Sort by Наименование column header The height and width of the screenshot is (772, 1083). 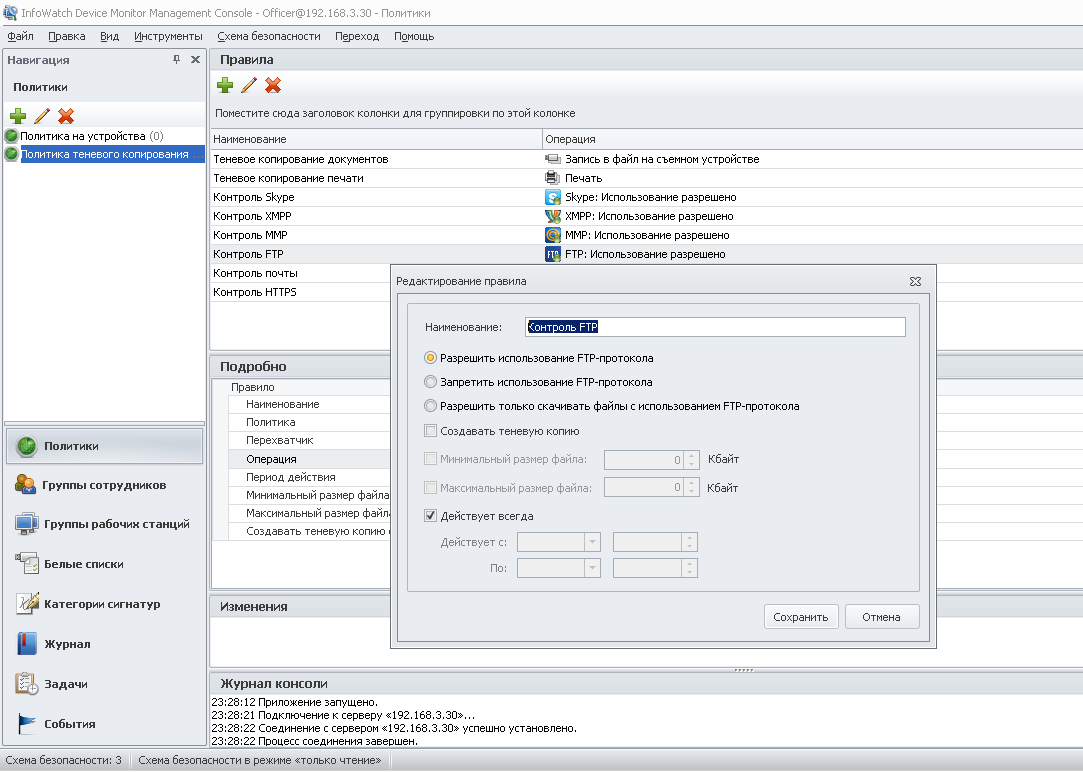tap(376, 139)
